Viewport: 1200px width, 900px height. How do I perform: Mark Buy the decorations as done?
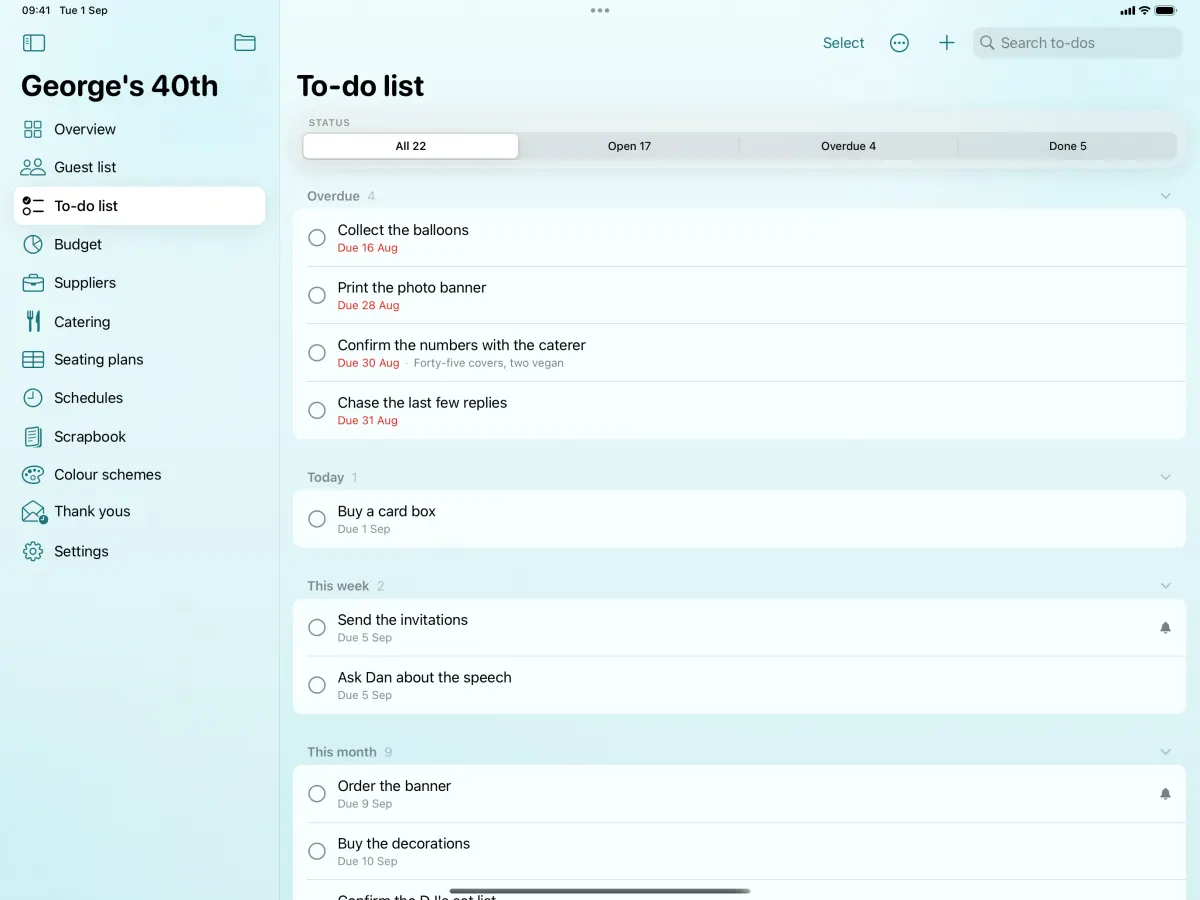[x=317, y=851]
